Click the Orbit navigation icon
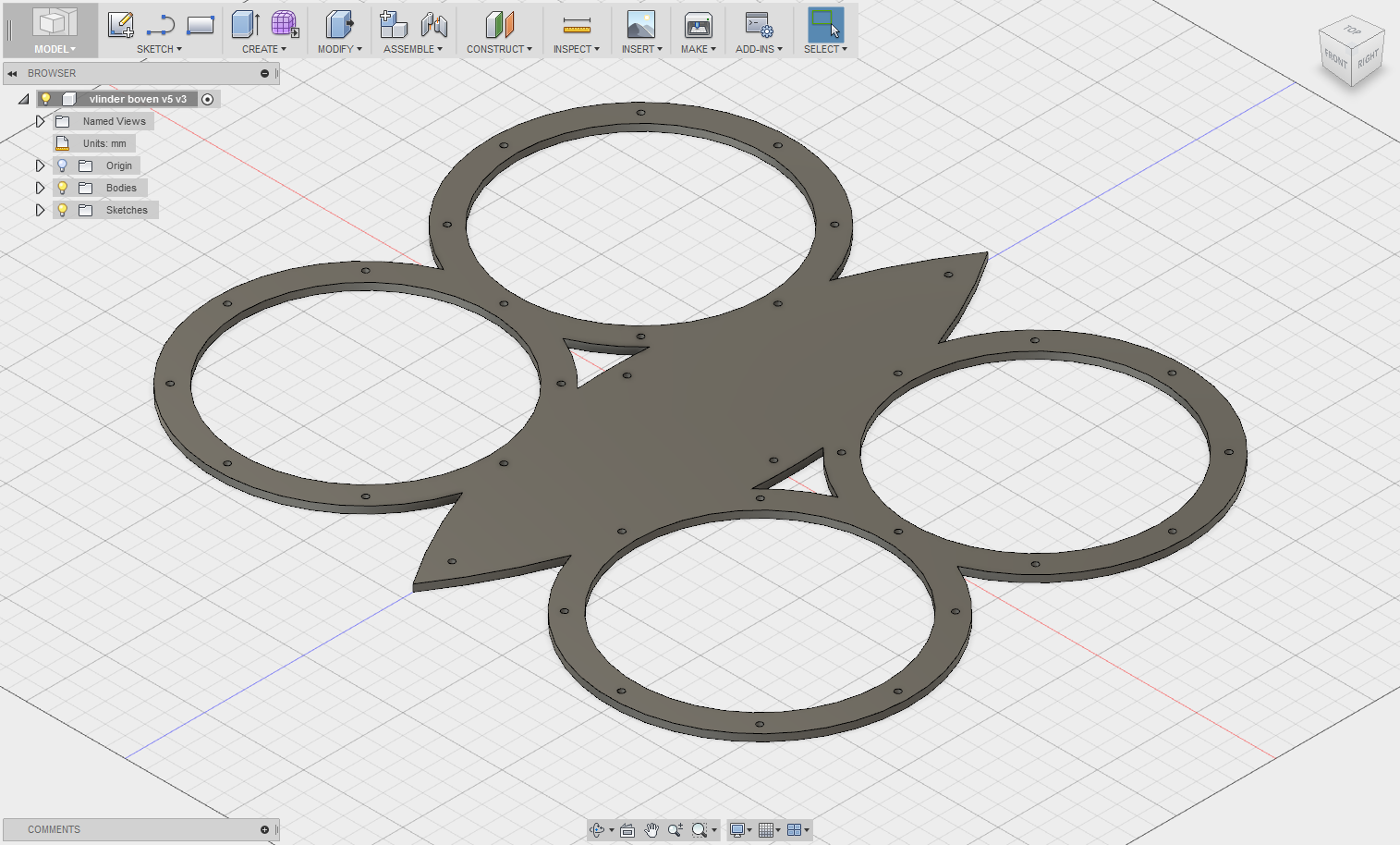Viewport: 1400px width, 845px height. click(x=597, y=830)
